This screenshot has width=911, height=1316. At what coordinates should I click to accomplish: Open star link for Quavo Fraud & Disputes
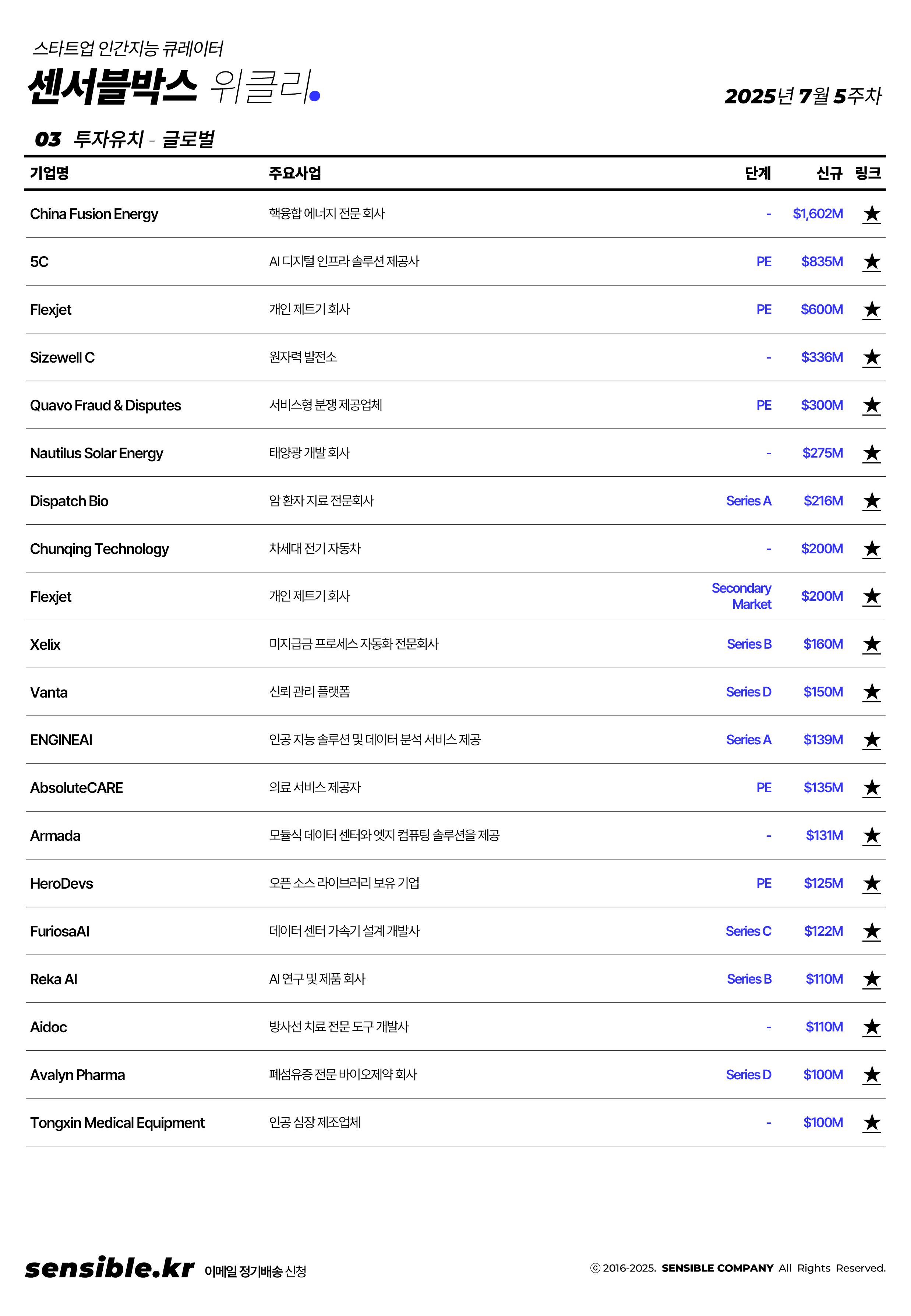click(871, 406)
